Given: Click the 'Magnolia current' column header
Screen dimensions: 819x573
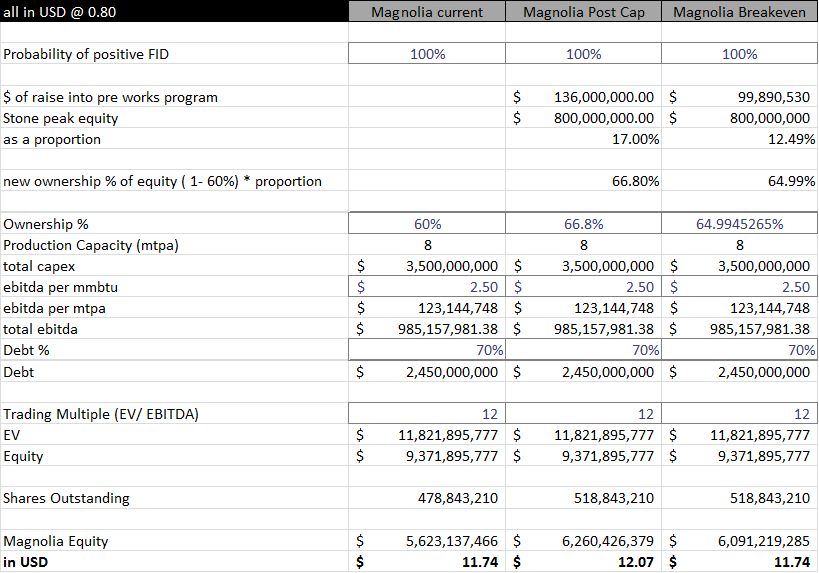Looking at the screenshot, I should click(x=427, y=11).
